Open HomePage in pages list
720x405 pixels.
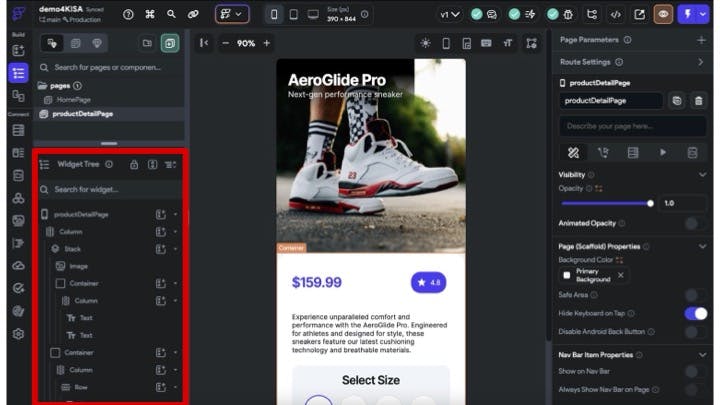(73, 100)
